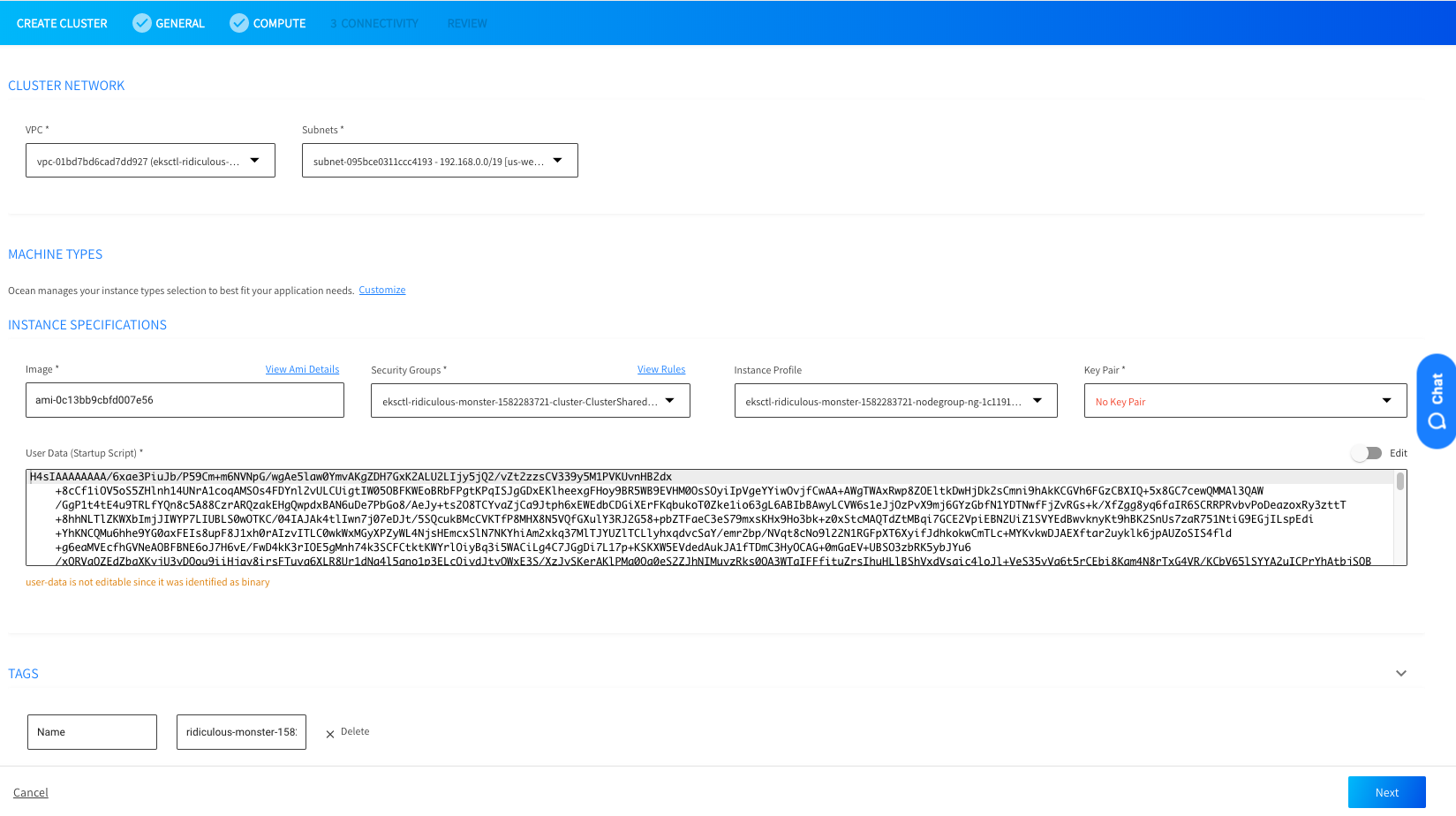The width and height of the screenshot is (1456, 816).
Task: Go to the Review step tab
Action: point(467,24)
